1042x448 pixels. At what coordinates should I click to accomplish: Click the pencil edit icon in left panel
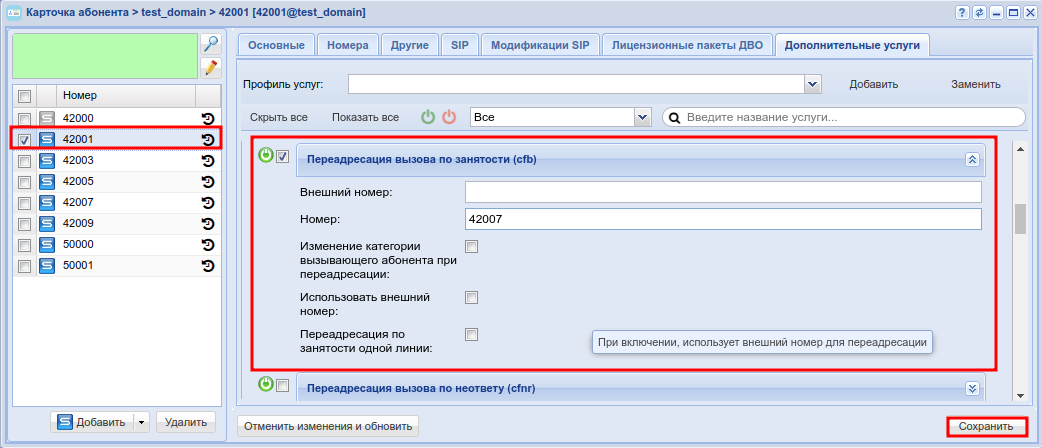point(210,67)
